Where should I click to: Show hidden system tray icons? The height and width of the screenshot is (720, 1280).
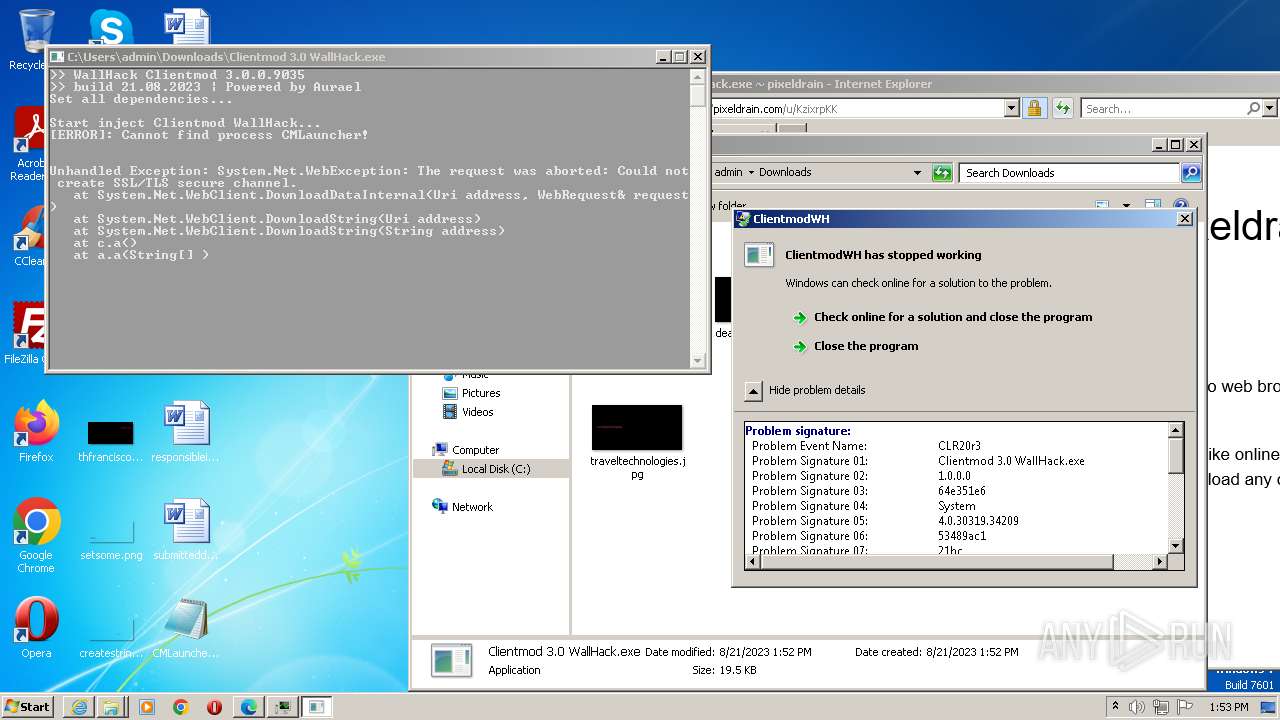(x=1115, y=707)
